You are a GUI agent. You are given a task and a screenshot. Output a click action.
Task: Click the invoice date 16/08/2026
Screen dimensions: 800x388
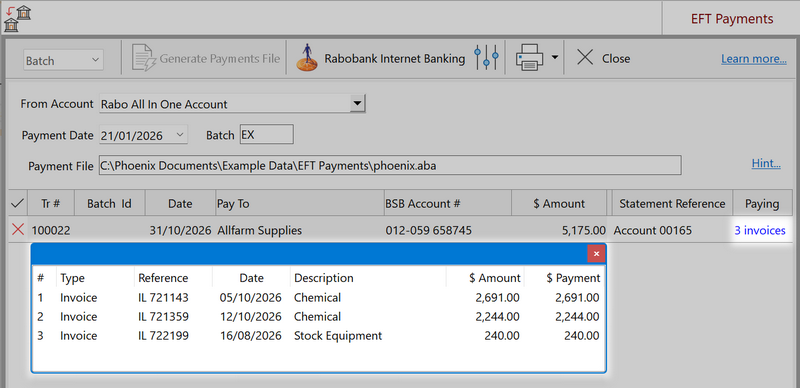point(251,335)
